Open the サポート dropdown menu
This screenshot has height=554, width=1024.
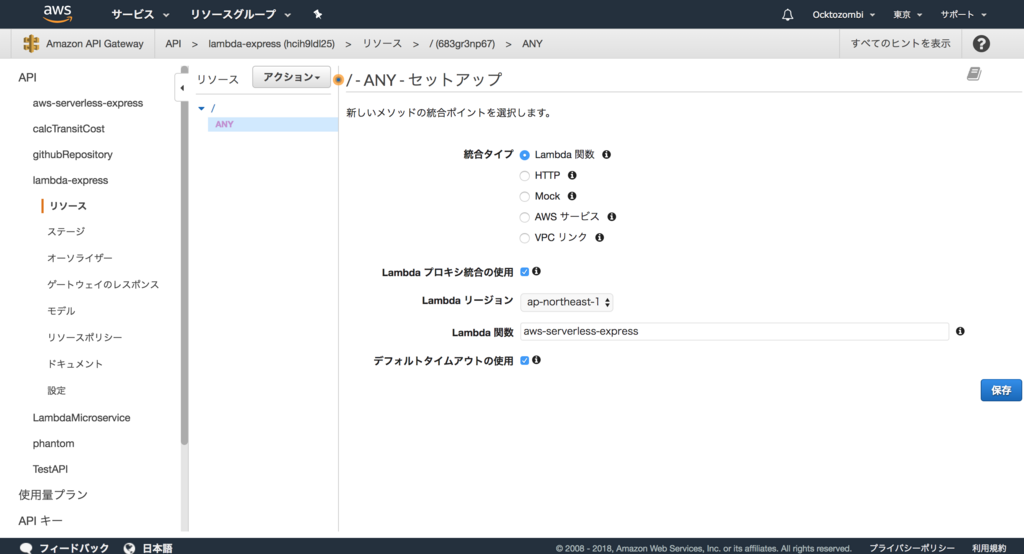(x=963, y=14)
